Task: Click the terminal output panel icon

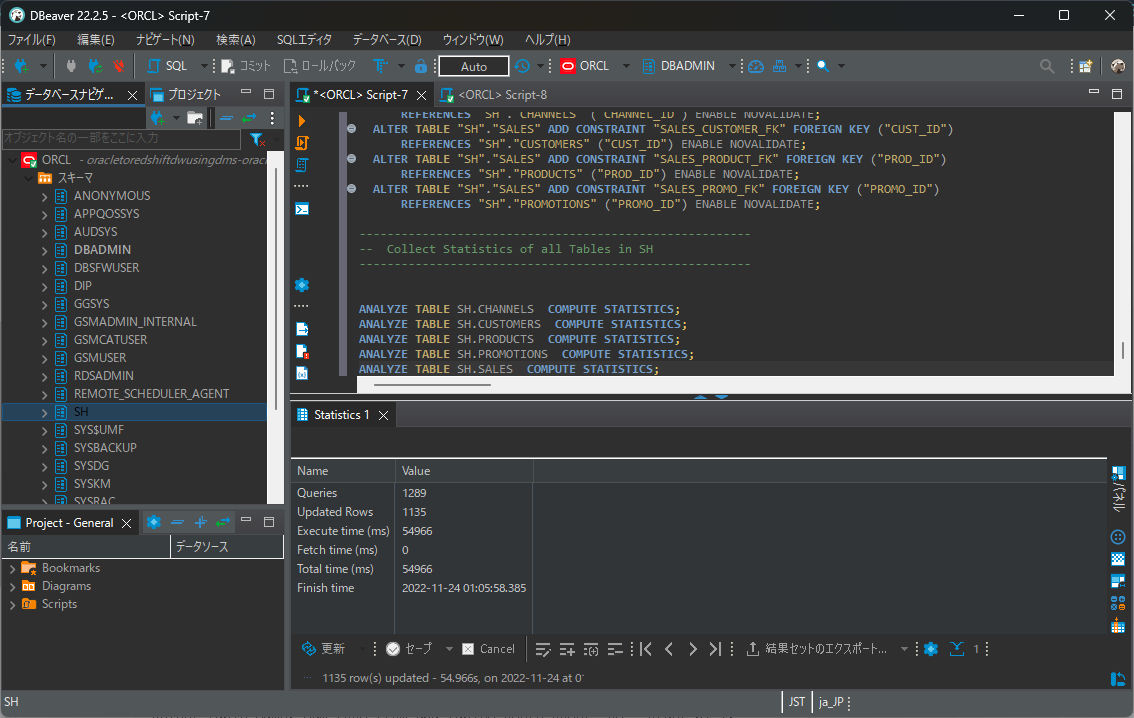Action: pos(302,209)
